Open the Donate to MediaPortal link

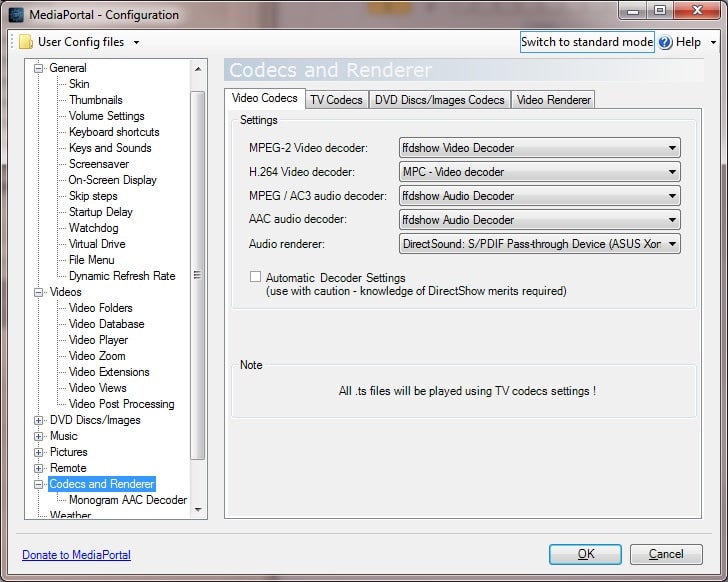[77, 555]
